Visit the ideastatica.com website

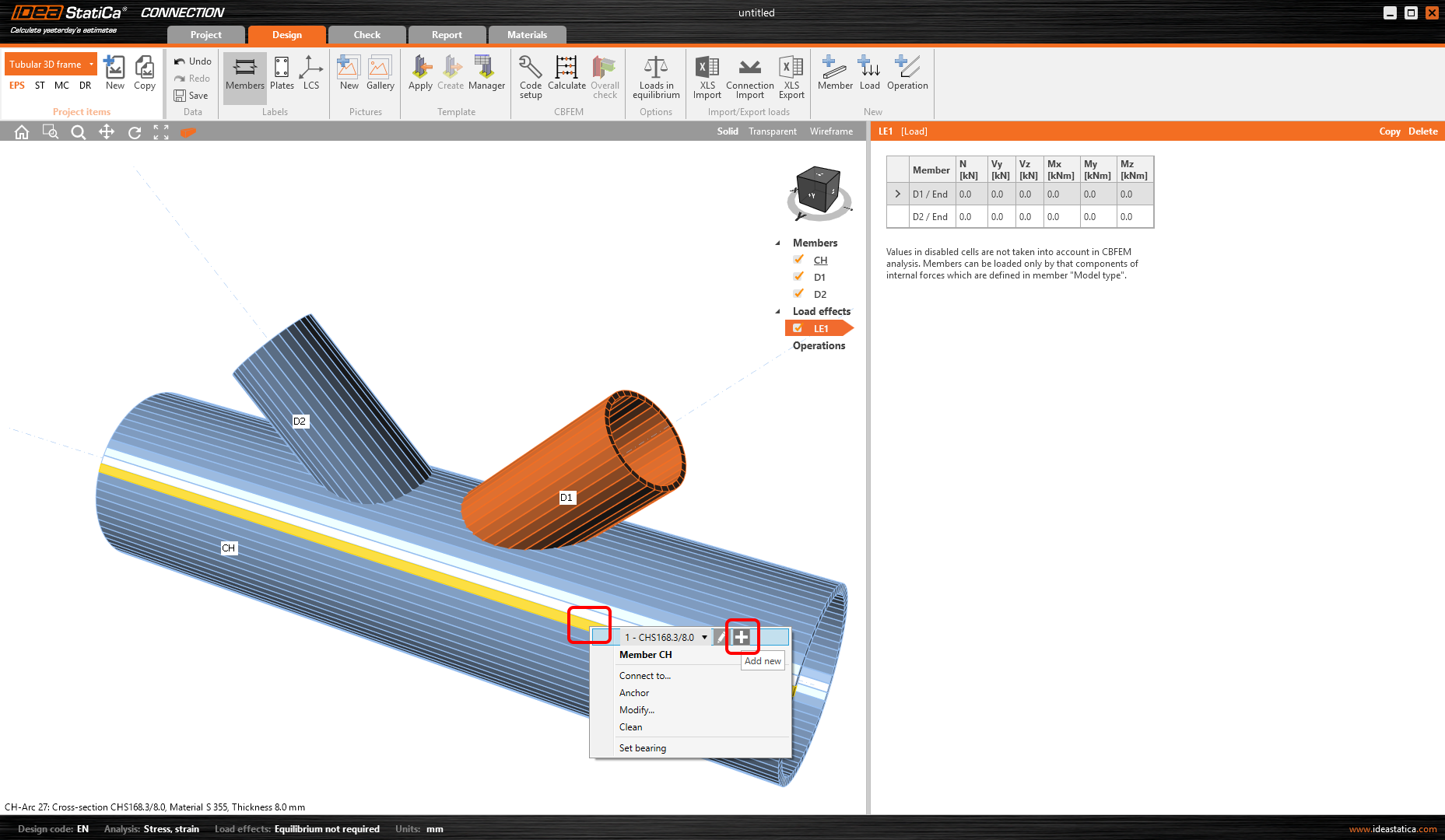[x=1393, y=829]
